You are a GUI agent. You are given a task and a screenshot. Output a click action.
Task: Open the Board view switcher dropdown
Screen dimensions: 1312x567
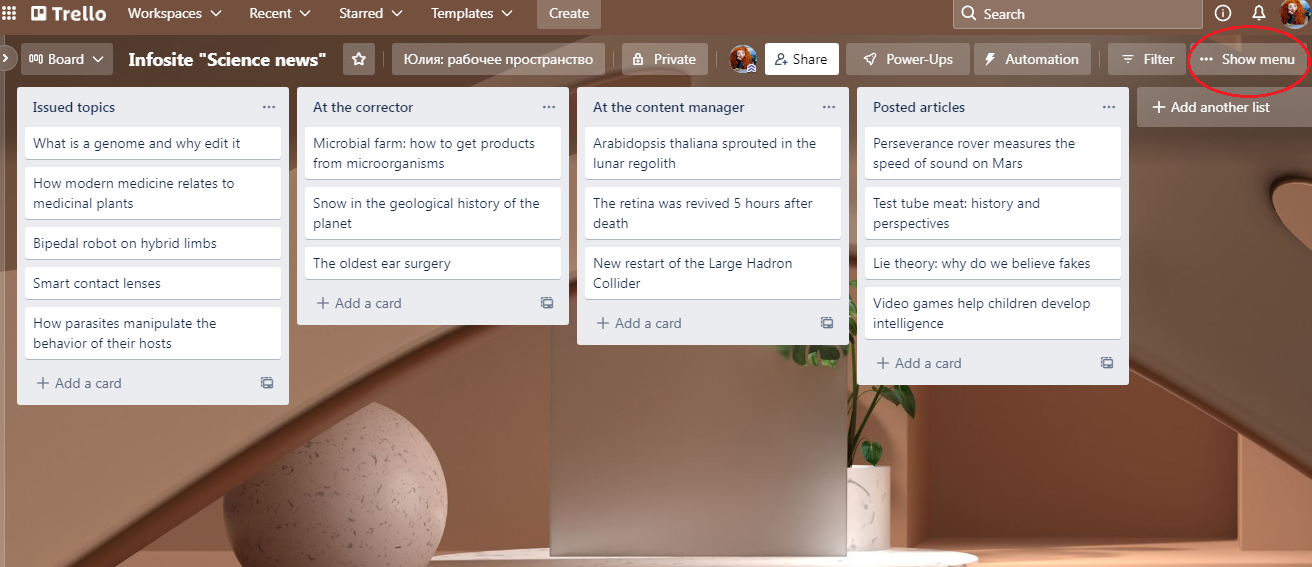66,59
